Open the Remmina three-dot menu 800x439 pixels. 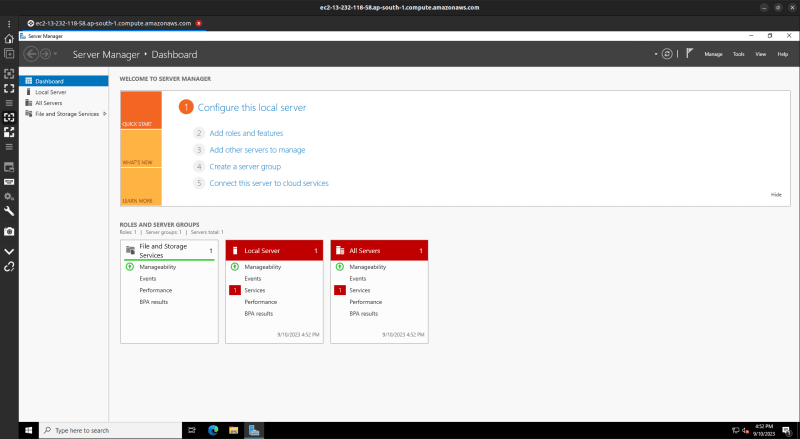point(9,23)
